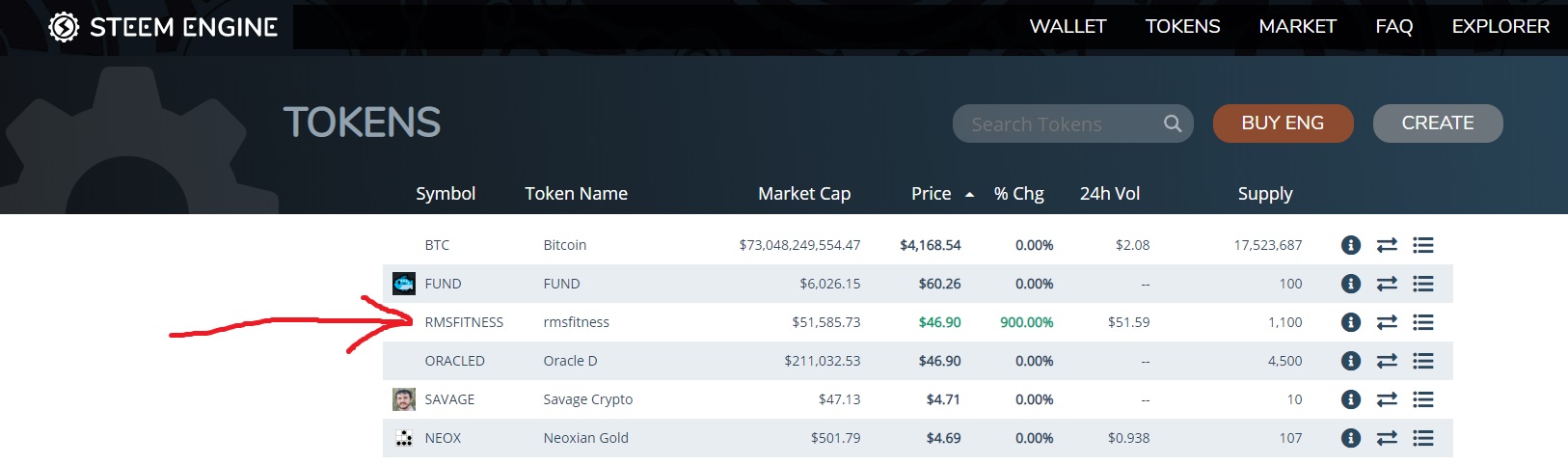Screen dimensions: 1568x465
Task: Click the SAVAGE token avatar image
Action: tap(404, 399)
